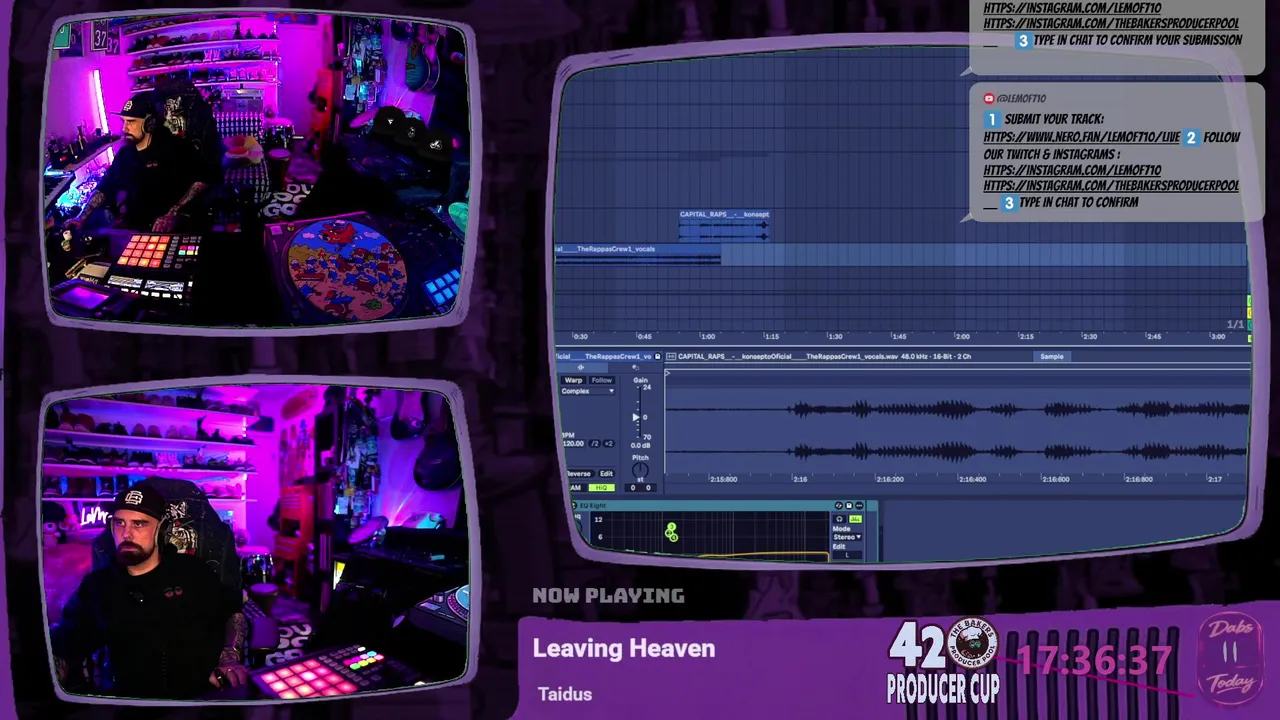Click the waveform icon before CAPITAL_RAPS filename
This screenshot has height=720, width=1280.
tap(671, 356)
